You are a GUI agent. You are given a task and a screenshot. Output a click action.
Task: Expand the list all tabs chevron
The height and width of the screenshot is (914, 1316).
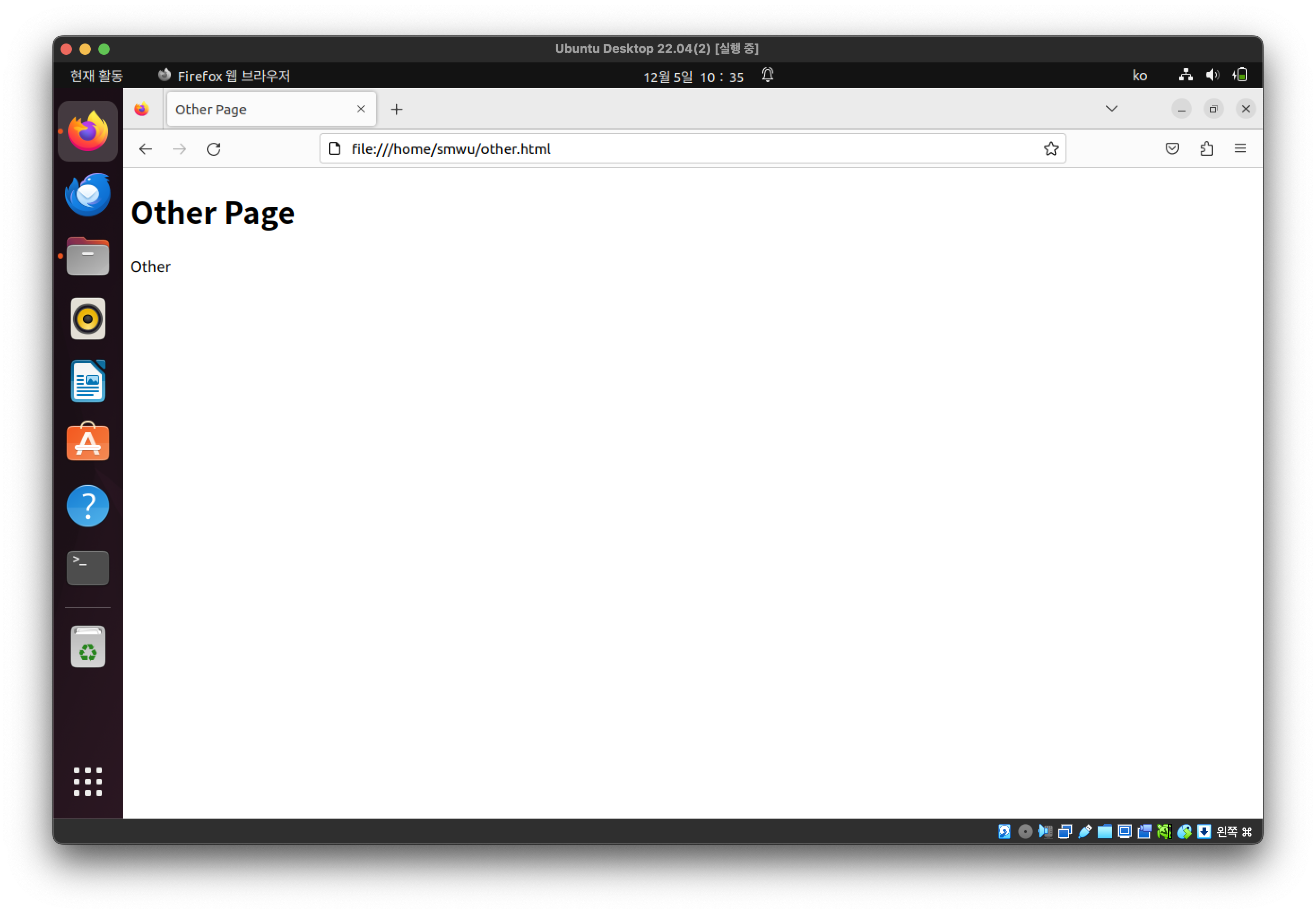[x=1111, y=108]
